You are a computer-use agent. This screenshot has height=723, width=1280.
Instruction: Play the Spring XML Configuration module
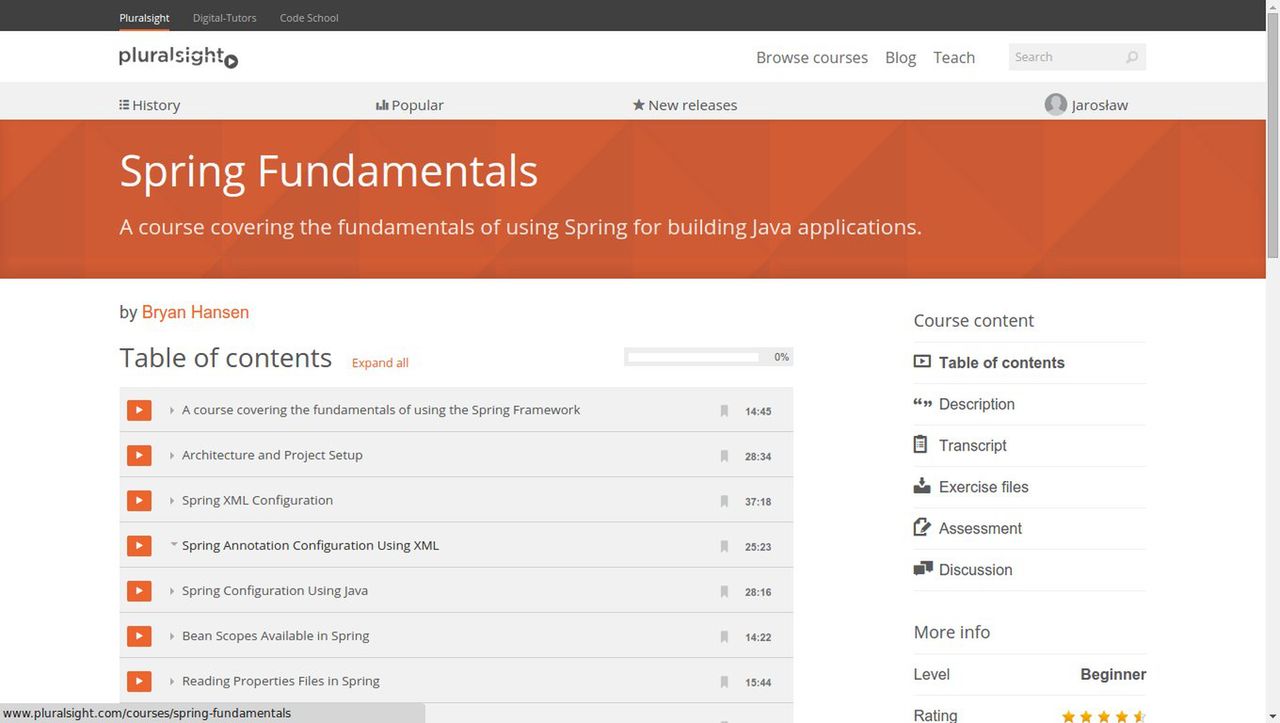click(x=139, y=500)
